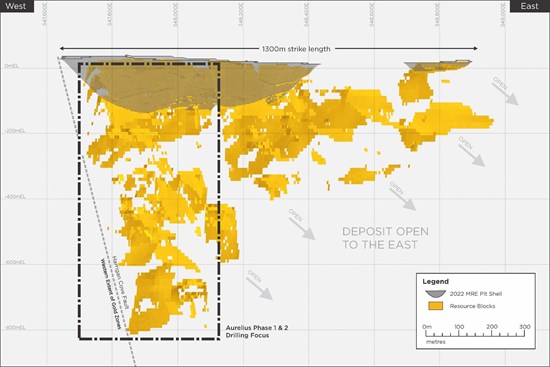This screenshot has width=550, height=367.
Task: Click the 1300m strike length label
Action: [296, 49]
